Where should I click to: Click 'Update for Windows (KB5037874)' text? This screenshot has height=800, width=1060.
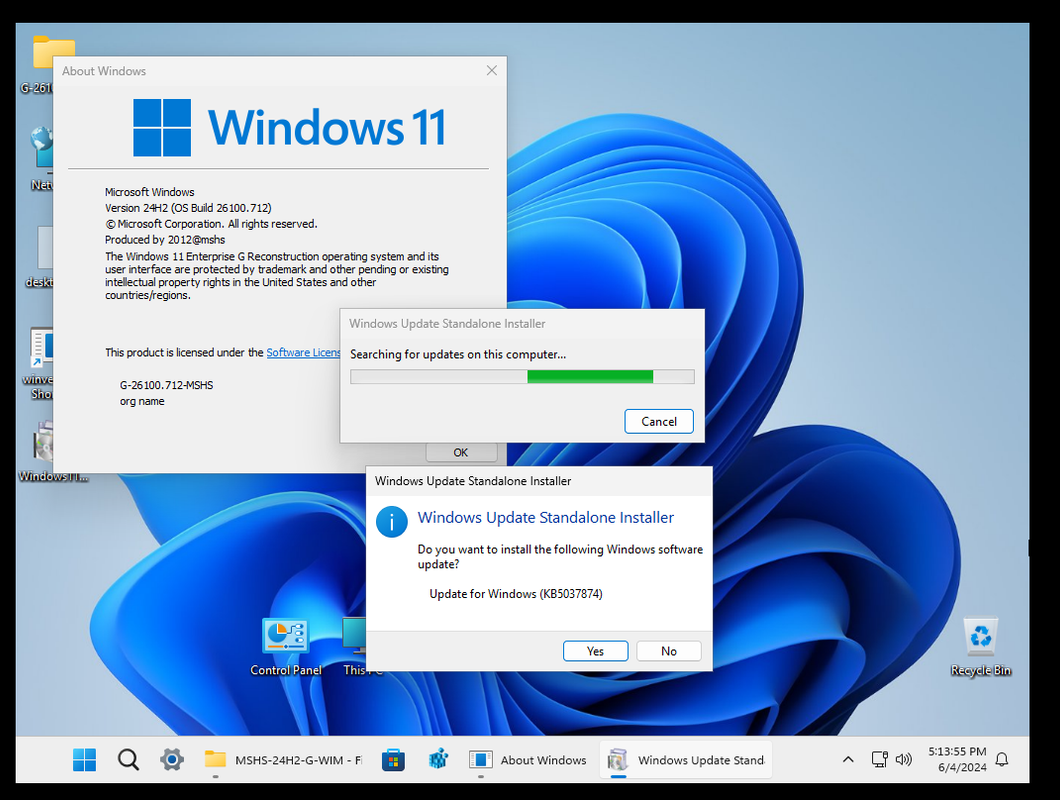pos(516,594)
